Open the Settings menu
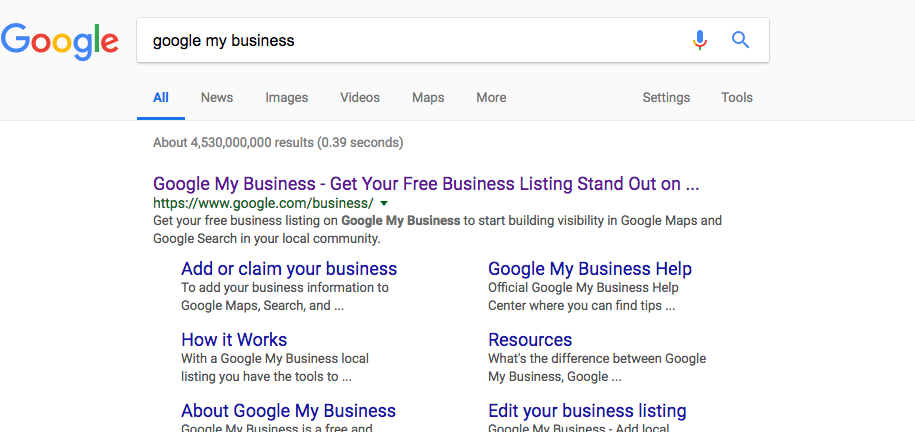 tap(666, 98)
